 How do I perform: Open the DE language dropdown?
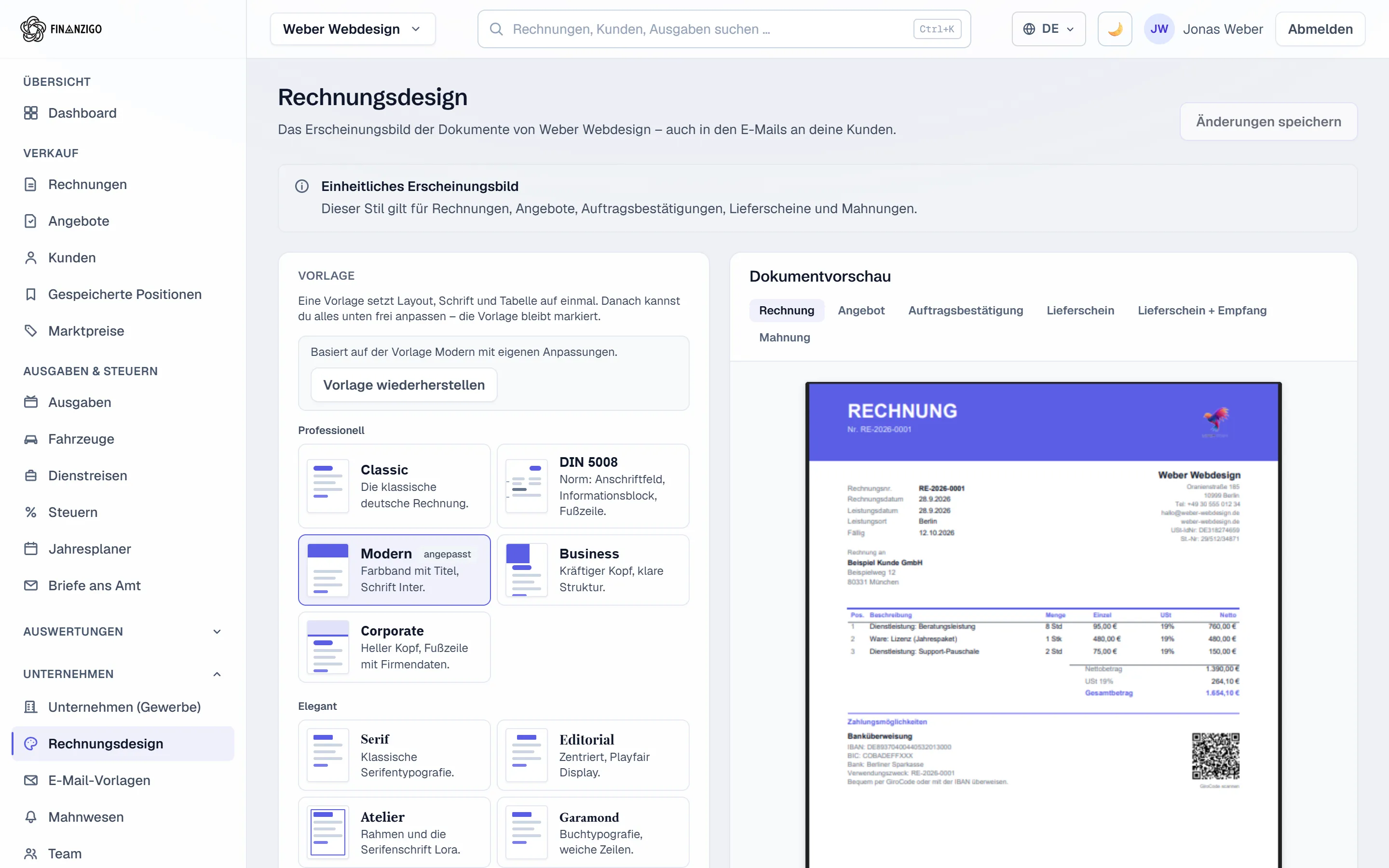pyautogui.click(x=1048, y=29)
